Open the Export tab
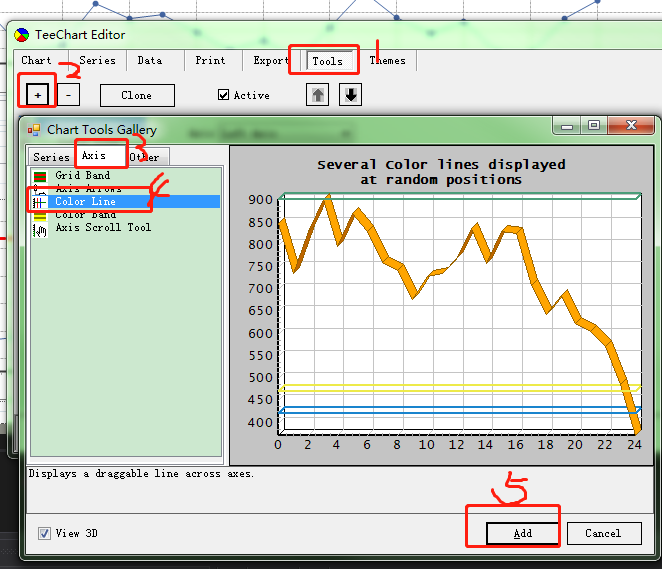This screenshot has width=662, height=569. click(270, 60)
